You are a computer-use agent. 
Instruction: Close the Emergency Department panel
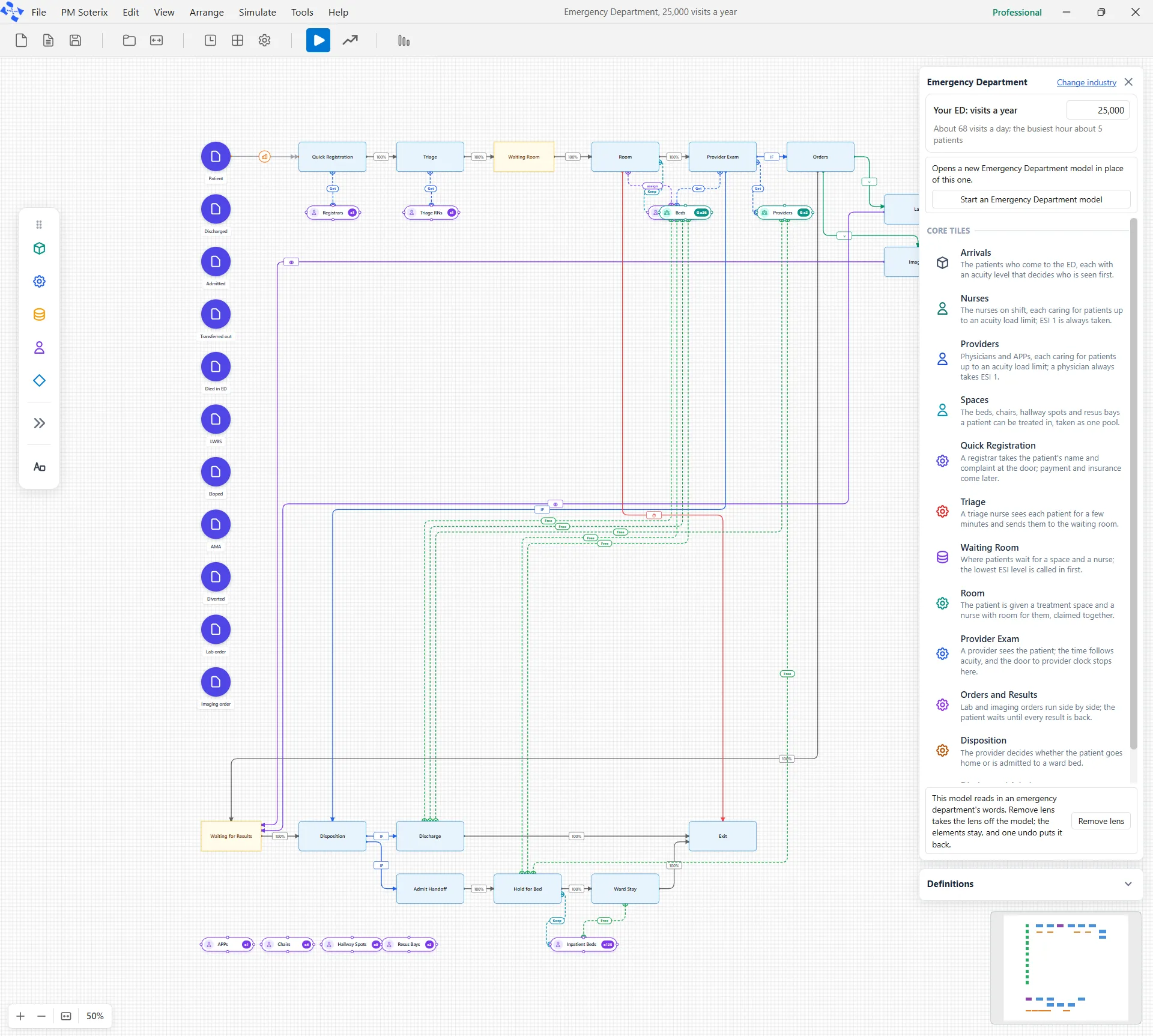point(1129,82)
